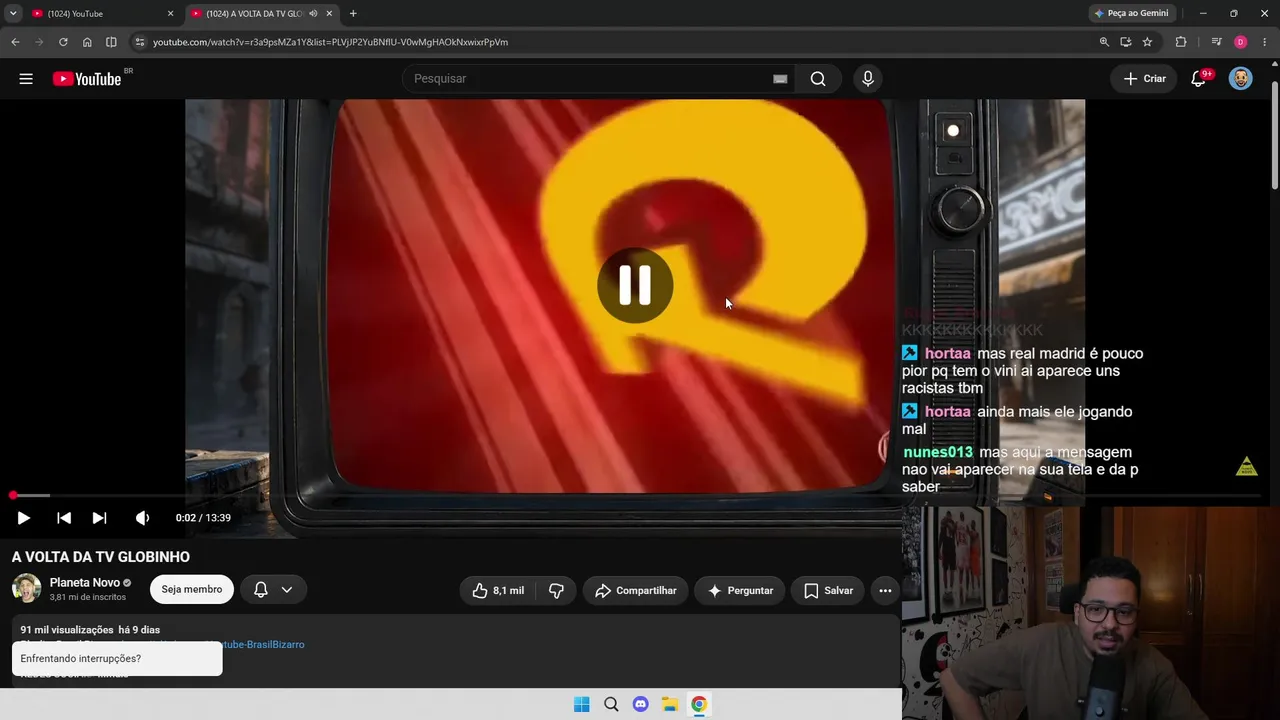The height and width of the screenshot is (720, 1280).
Task: Open the Planeta Novo channel avatar
Action: [x=26, y=589]
